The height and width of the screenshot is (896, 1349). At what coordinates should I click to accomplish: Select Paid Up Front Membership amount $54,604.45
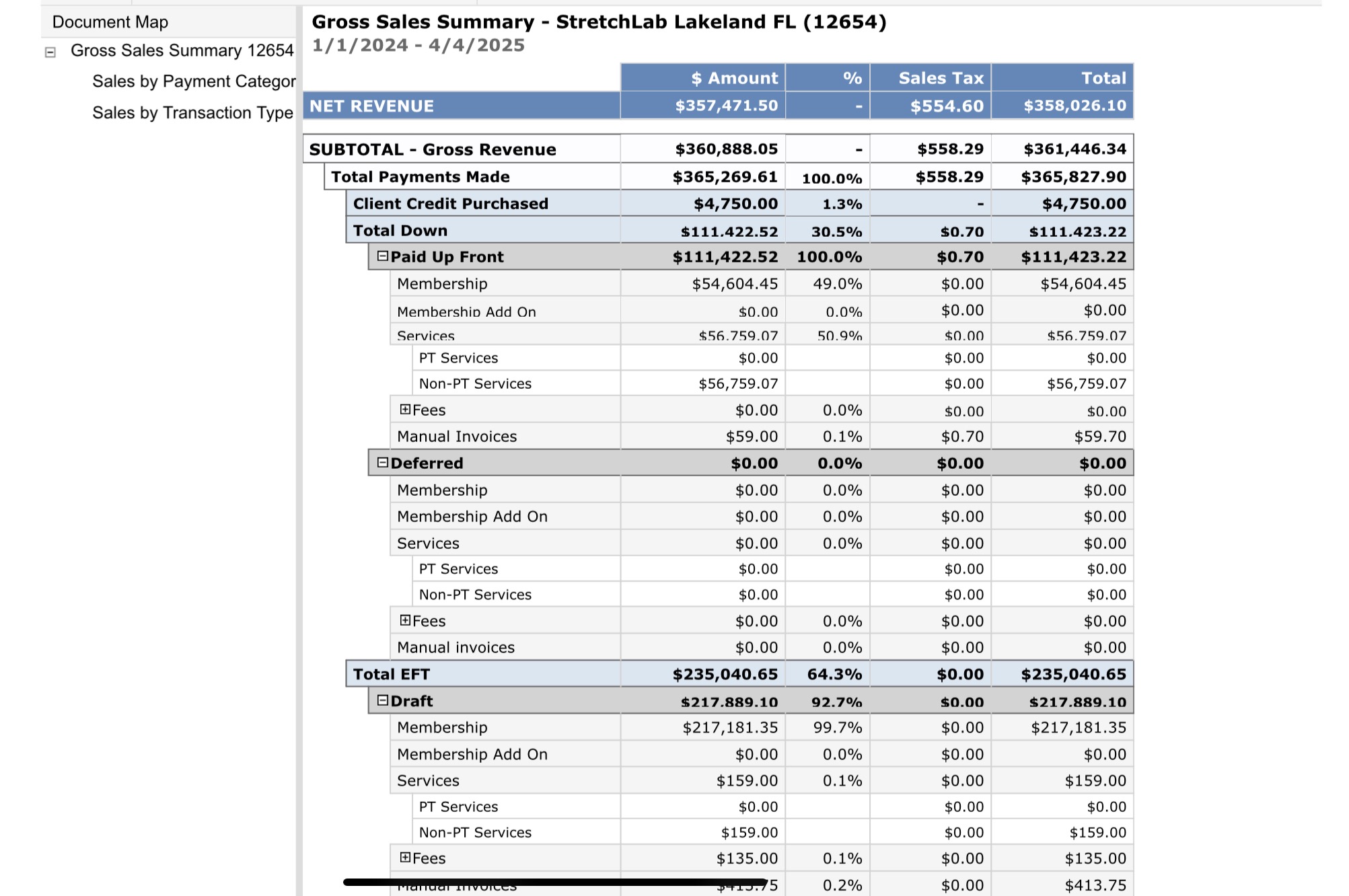tap(735, 284)
